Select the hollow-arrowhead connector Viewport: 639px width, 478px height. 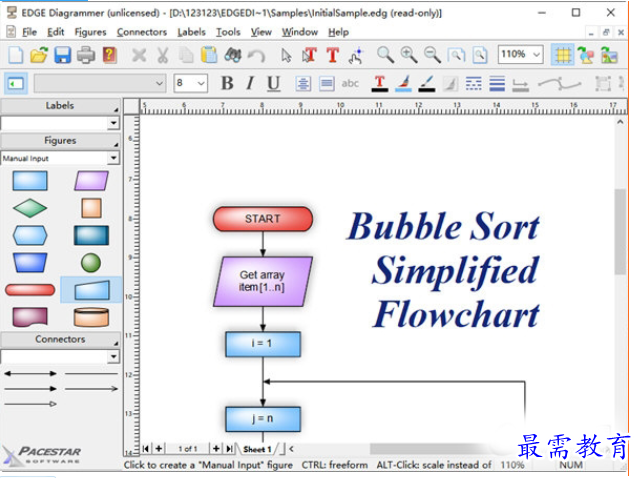(x=30, y=404)
